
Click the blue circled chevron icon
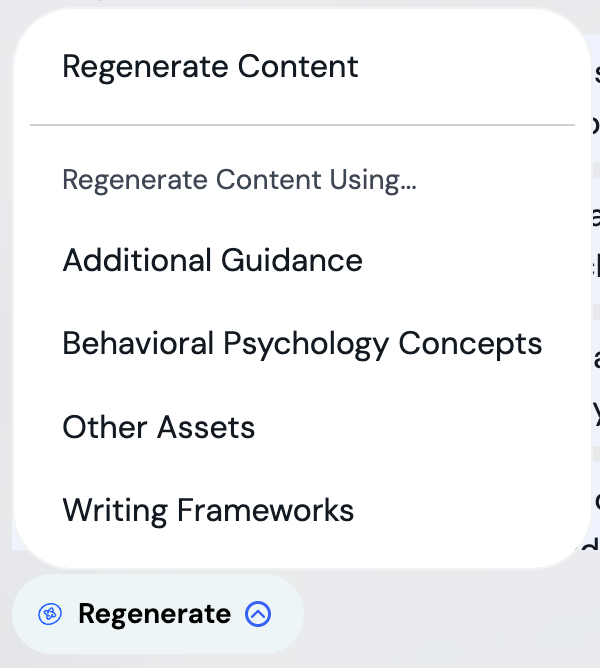[258, 614]
